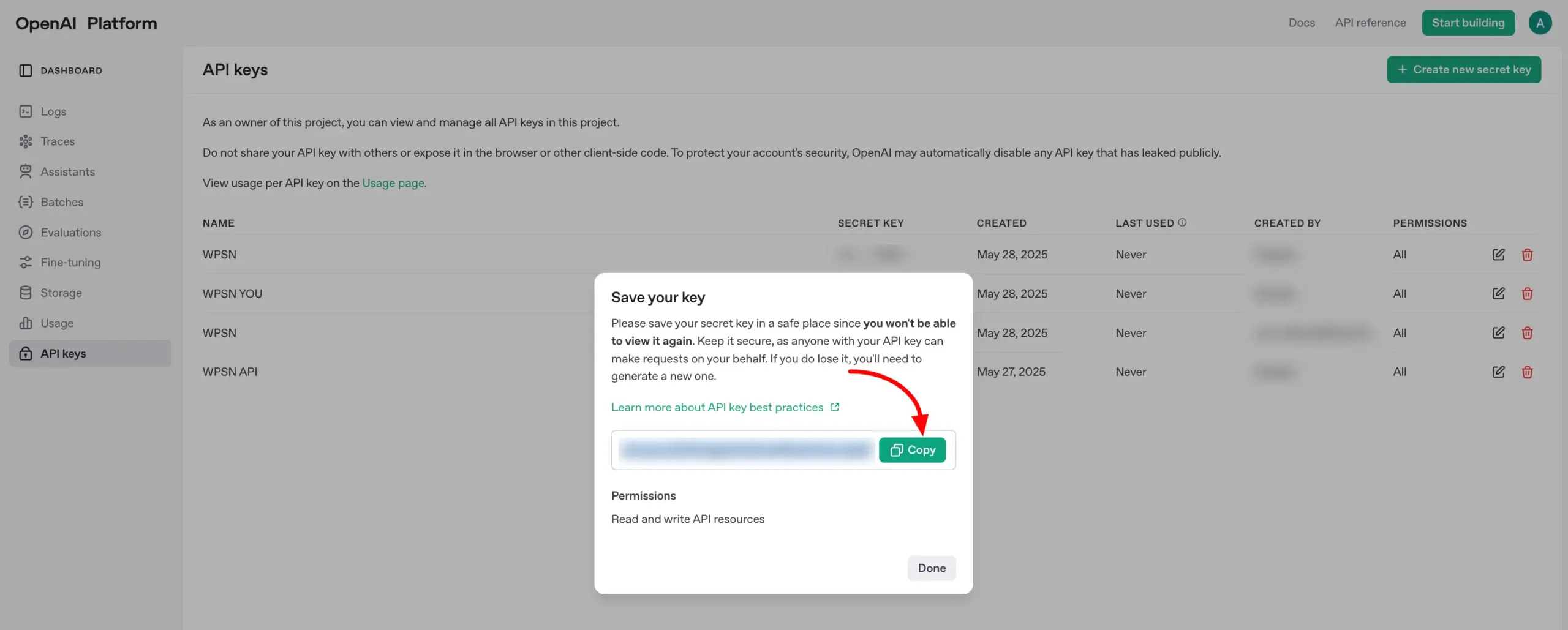
Task: Click Create new secret key button
Action: click(1463, 70)
